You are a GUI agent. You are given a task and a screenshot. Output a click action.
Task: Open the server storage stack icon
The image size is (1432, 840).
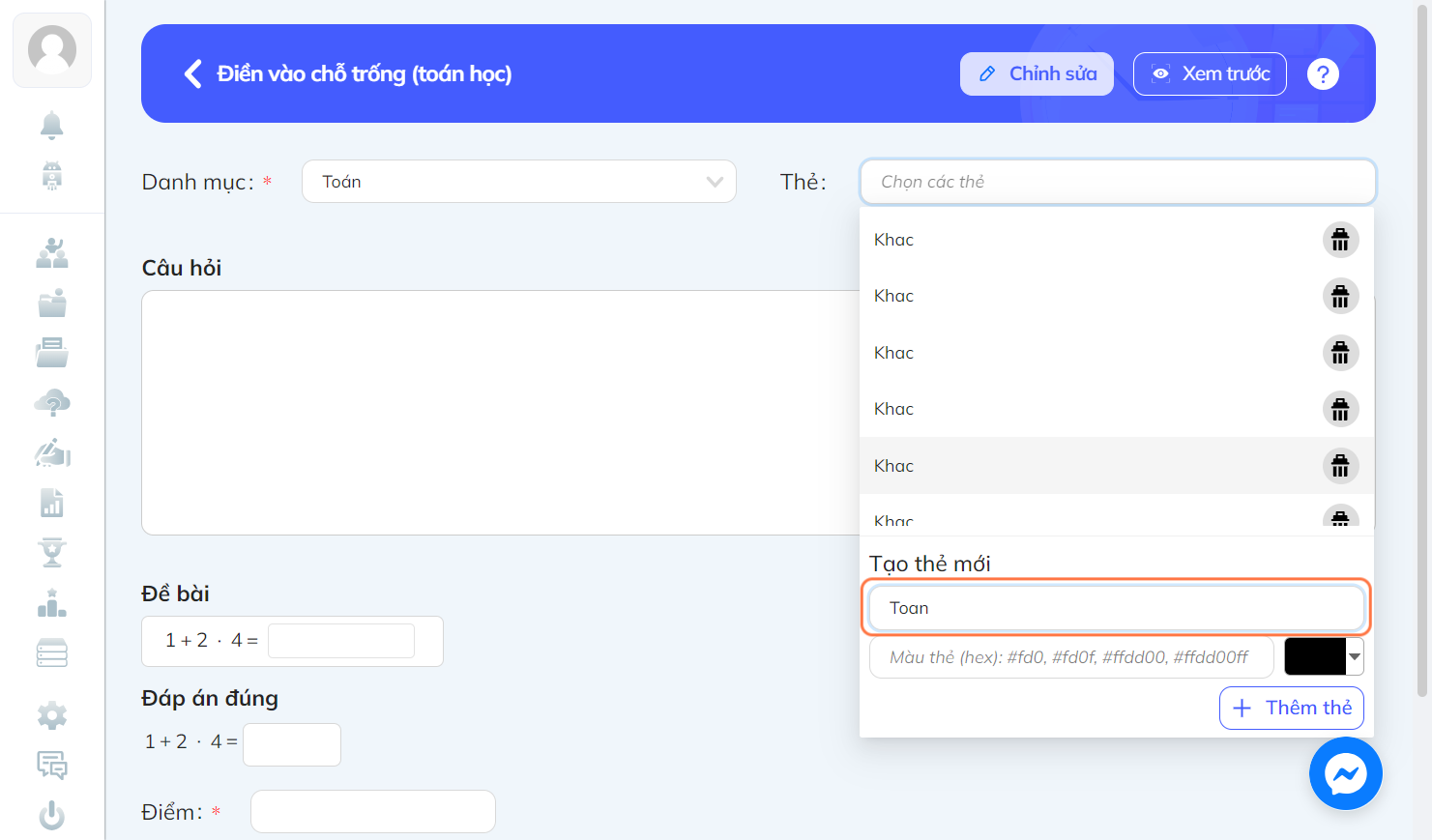52,653
